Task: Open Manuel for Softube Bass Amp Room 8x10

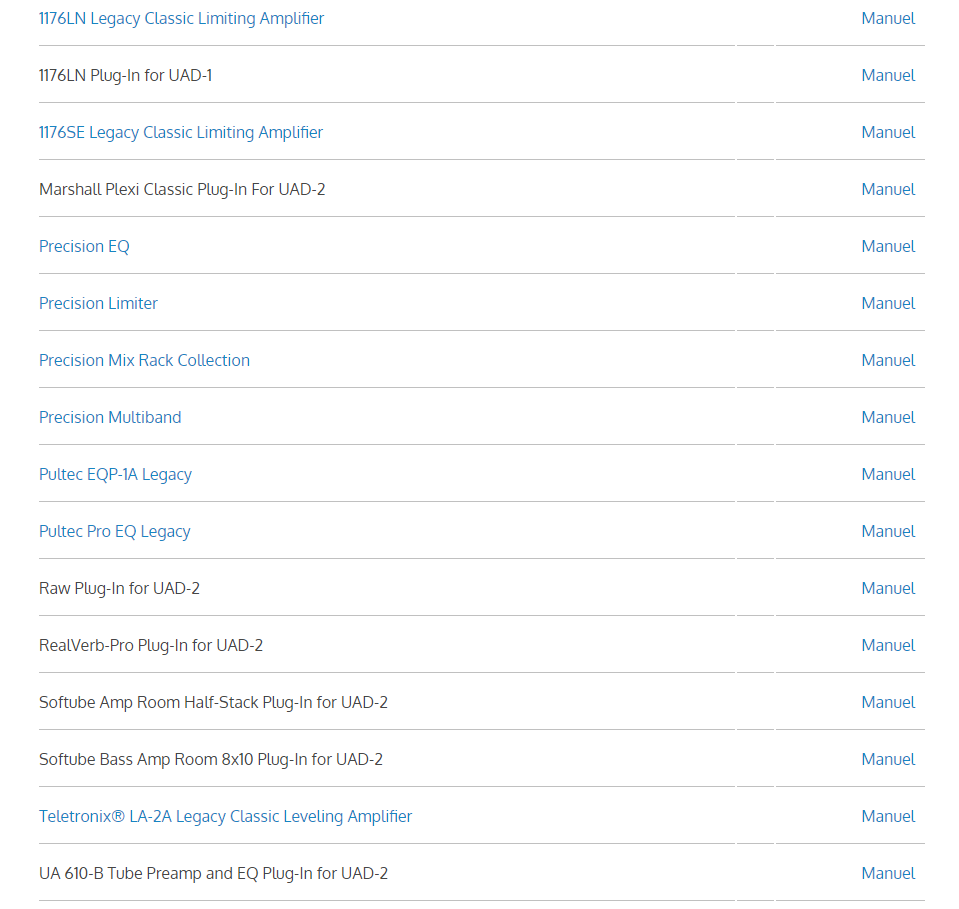Action: 888,759
